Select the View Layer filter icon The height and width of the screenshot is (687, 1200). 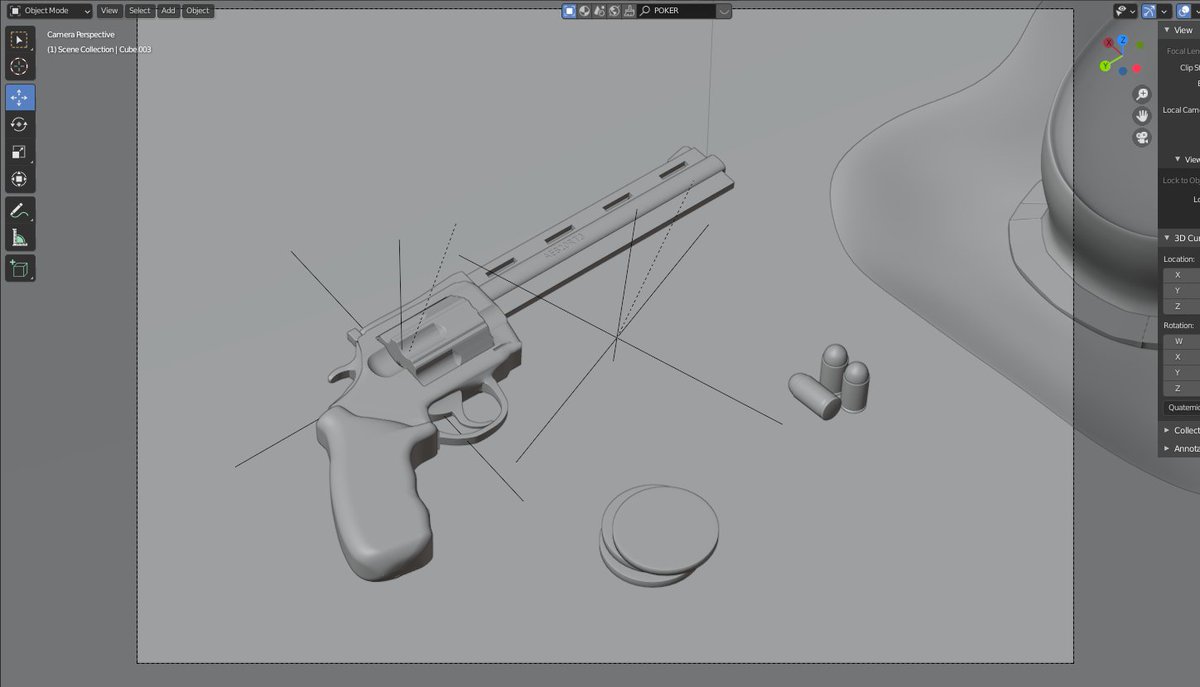[569, 11]
